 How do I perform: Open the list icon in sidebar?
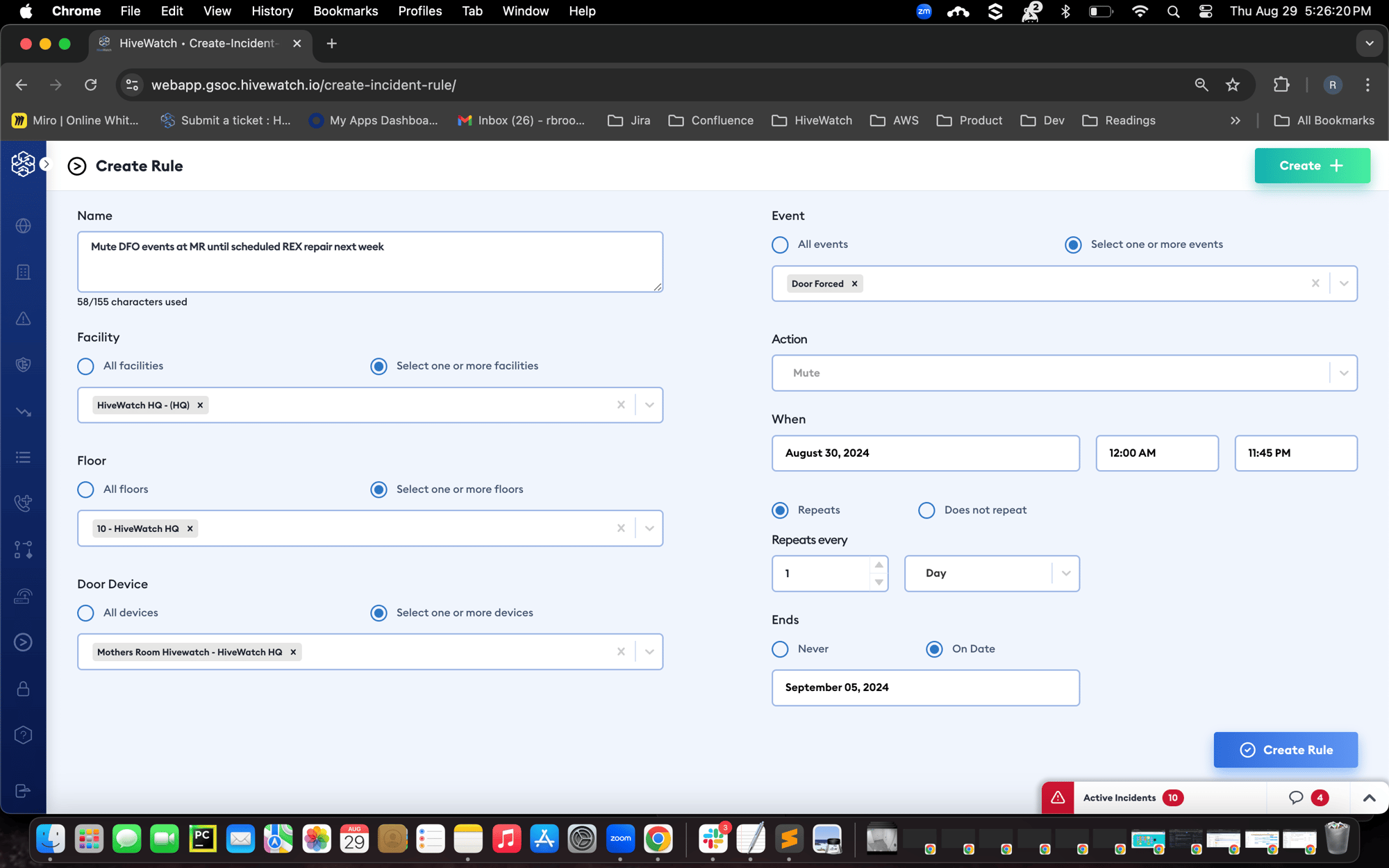click(x=23, y=457)
